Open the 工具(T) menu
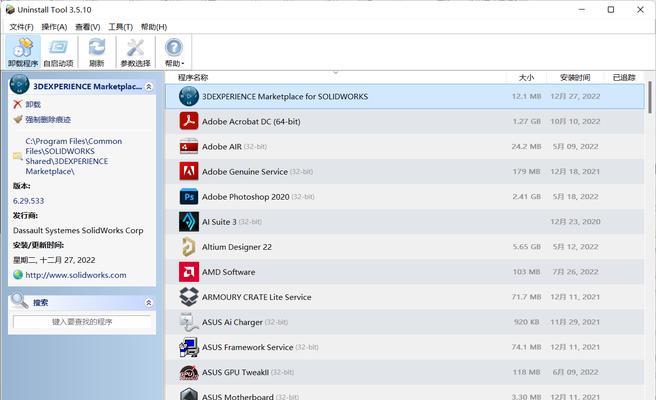The image size is (656, 400). coord(120,27)
